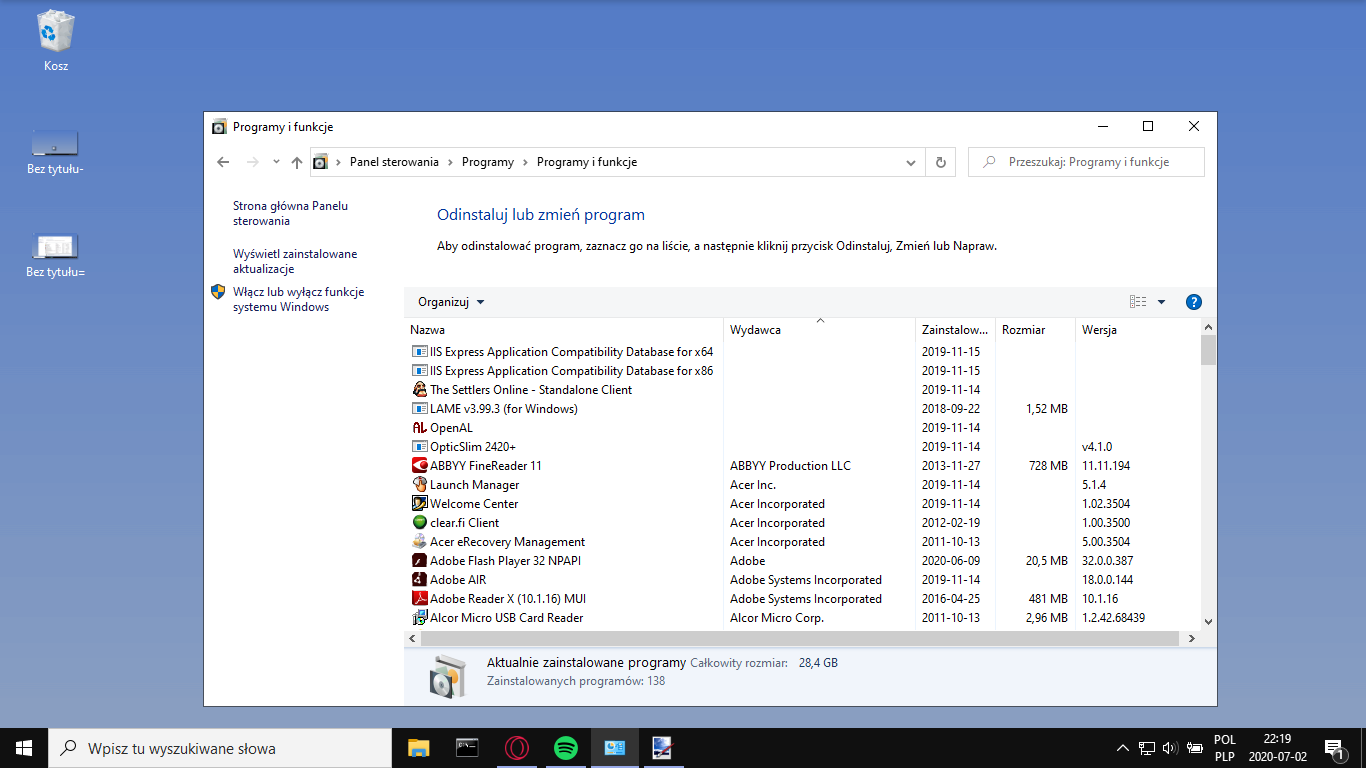1366x768 pixels.
Task: Open the help question mark icon
Action: pyautogui.click(x=1193, y=302)
